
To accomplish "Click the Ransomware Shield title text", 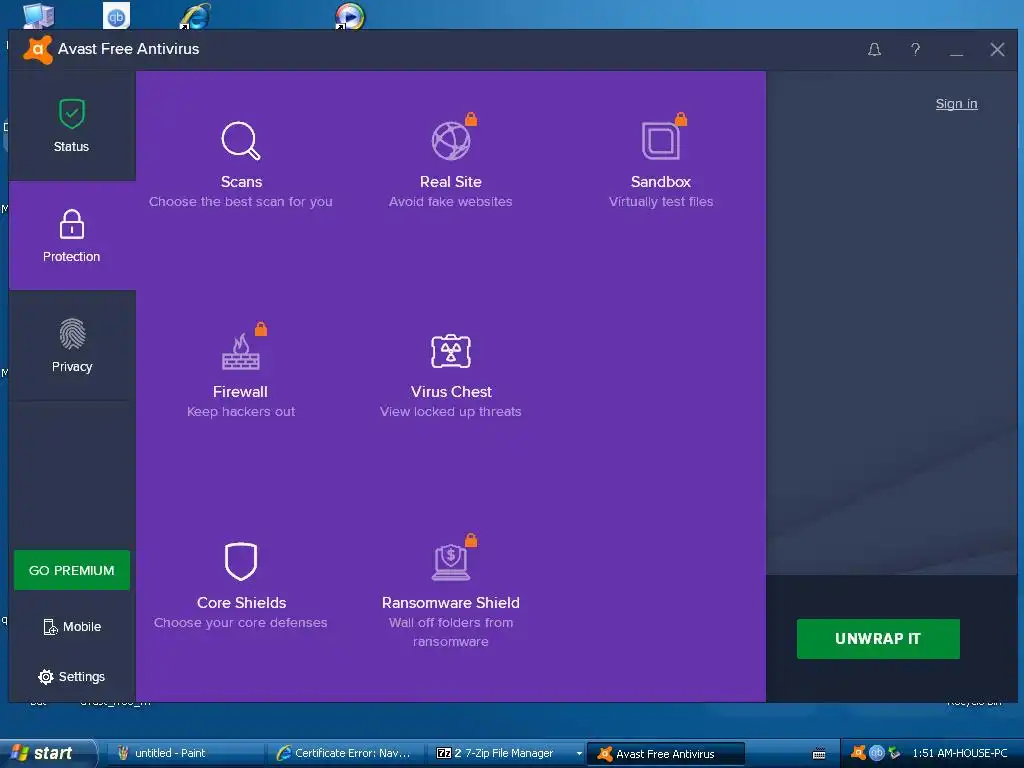I will [451, 603].
